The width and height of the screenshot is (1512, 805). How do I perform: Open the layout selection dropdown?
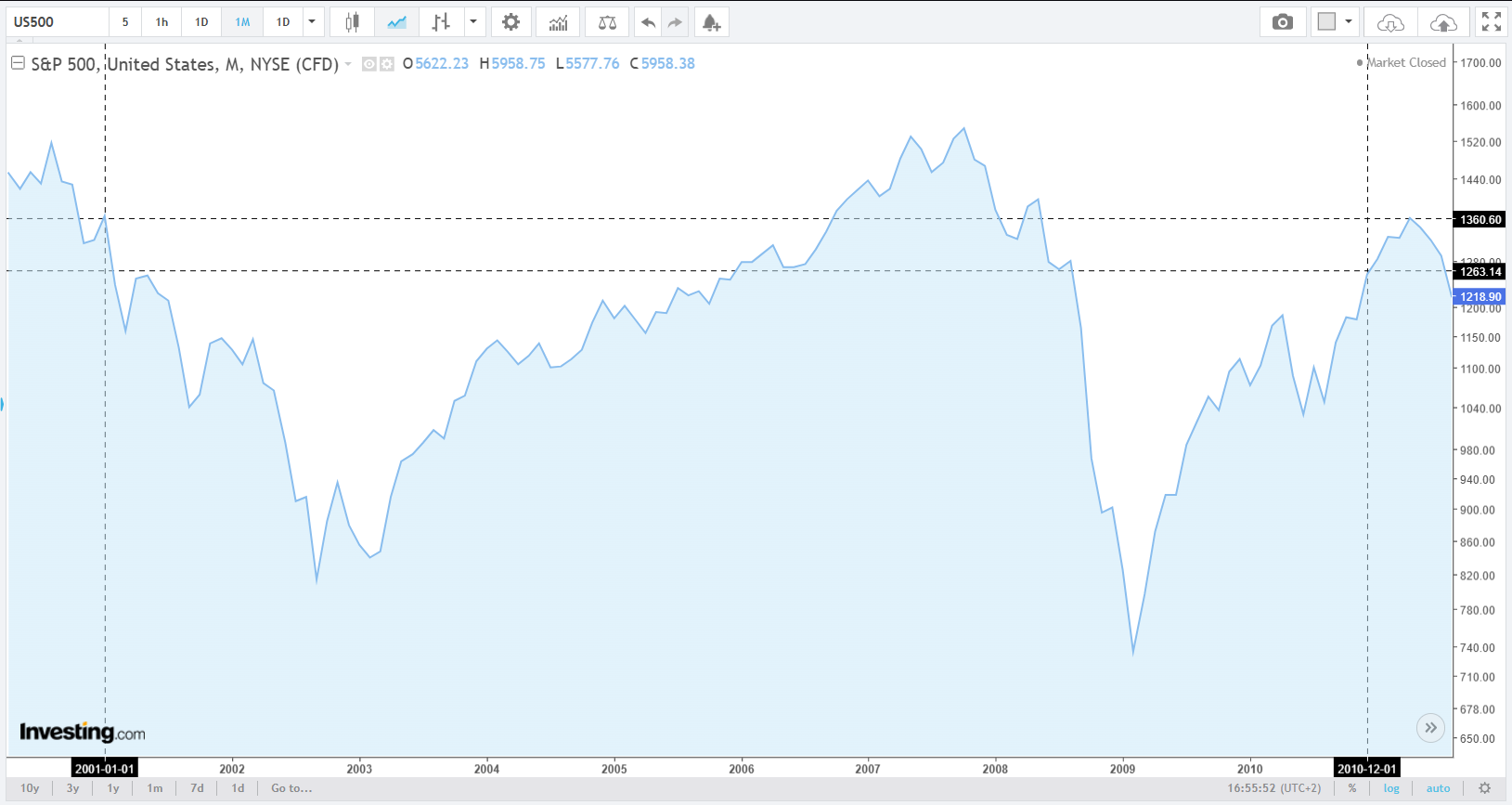click(x=1348, y=22)
